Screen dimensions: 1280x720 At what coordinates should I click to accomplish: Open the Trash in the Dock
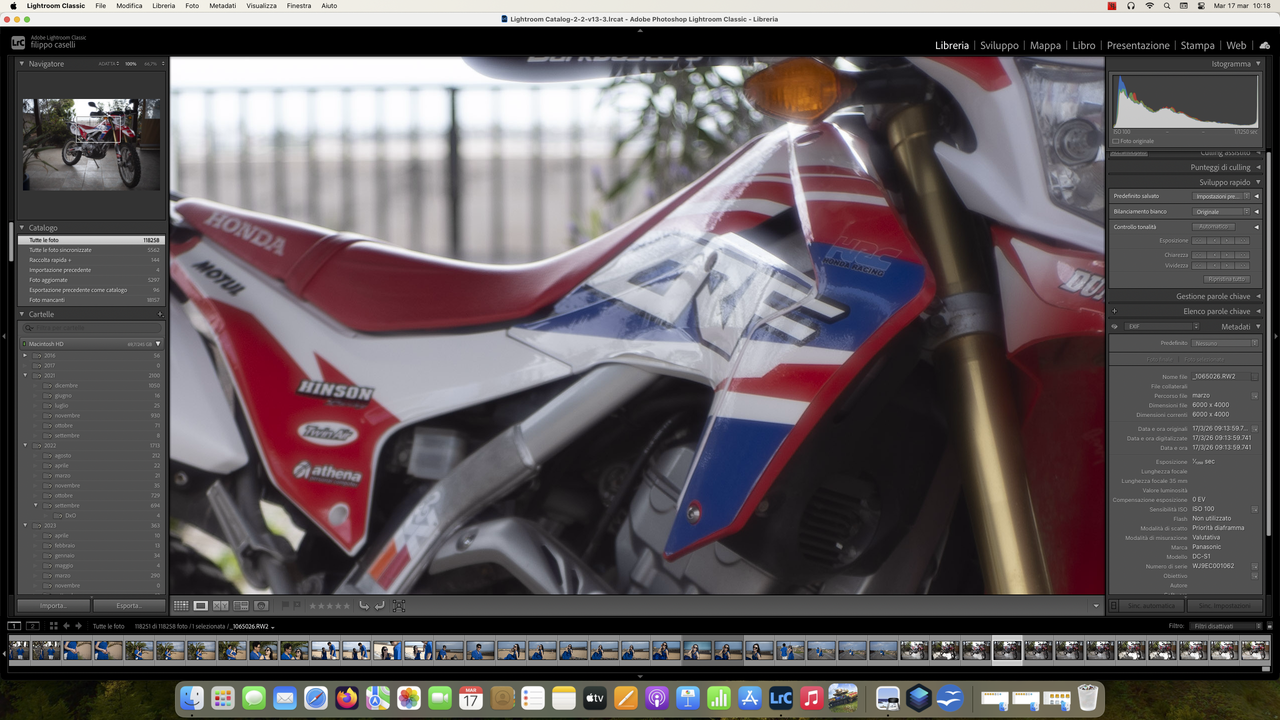click(1088, 697)
